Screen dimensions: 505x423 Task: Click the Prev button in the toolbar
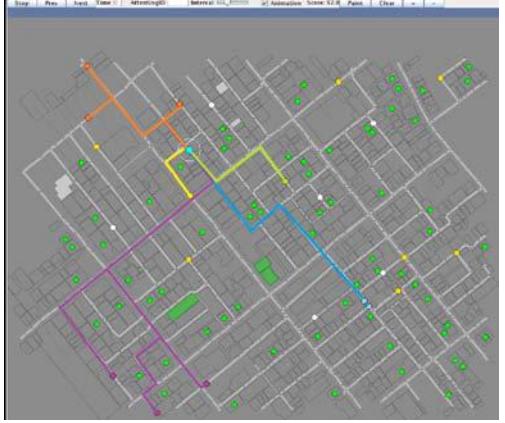[x=51, y=3]
